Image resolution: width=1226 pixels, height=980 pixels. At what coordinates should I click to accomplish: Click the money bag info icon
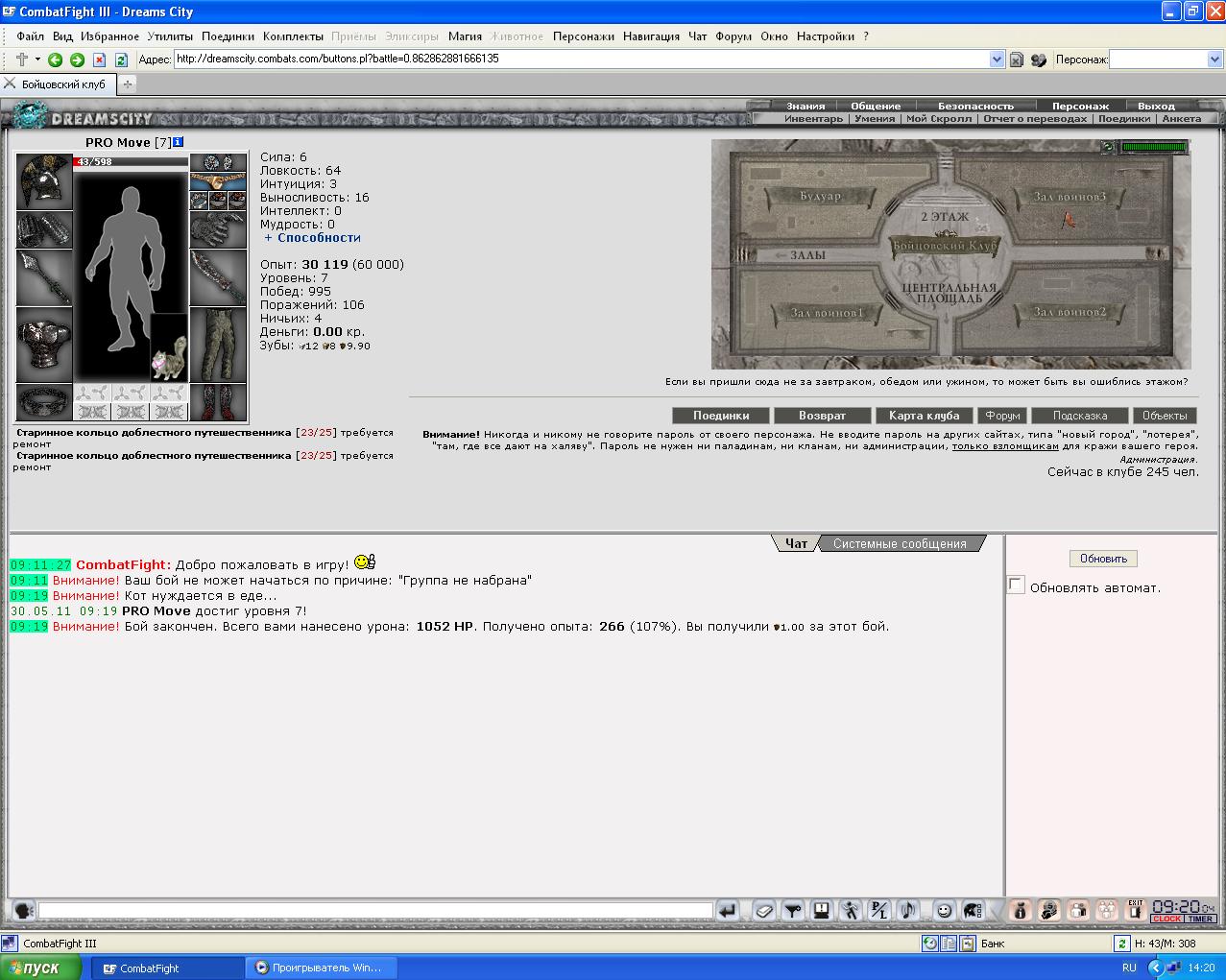point(1021,911)
